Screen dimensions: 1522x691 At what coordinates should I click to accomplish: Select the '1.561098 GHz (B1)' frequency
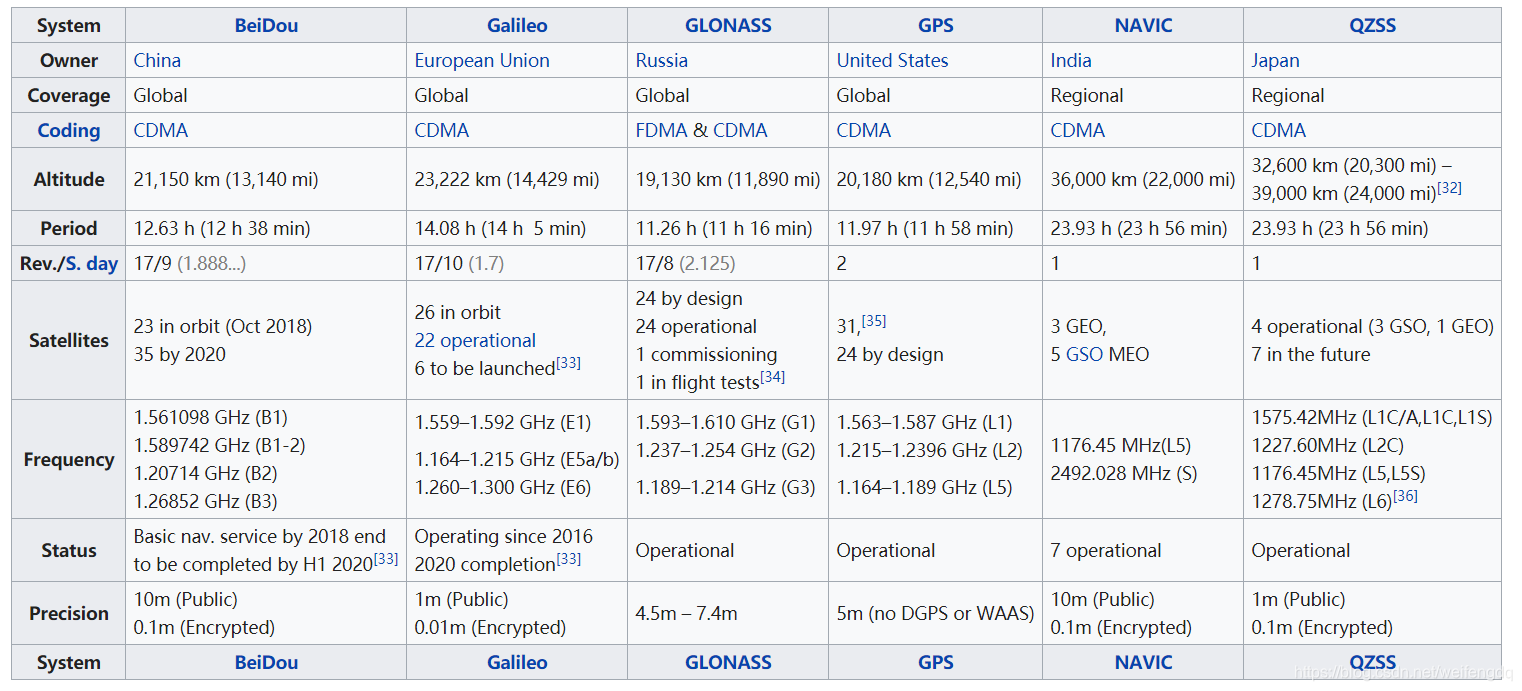[x=211, y=417]
